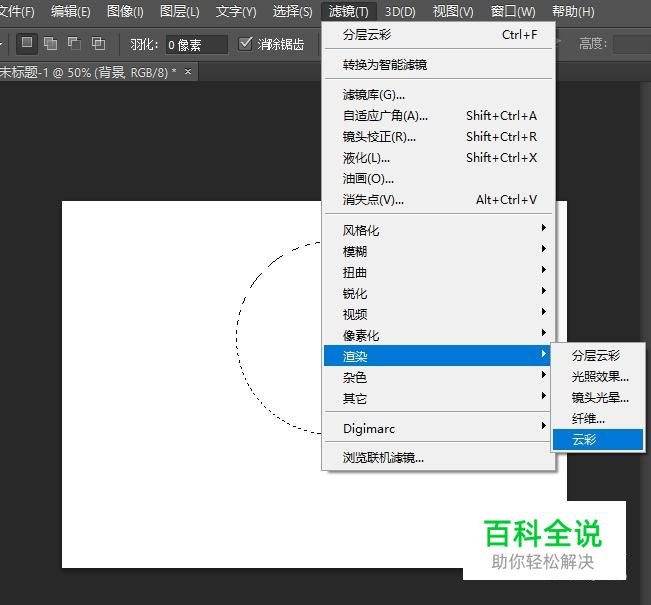The height and width of the screenshot is (605, 651).
Task: Open the 3D(D) menu
Action: 400,11
